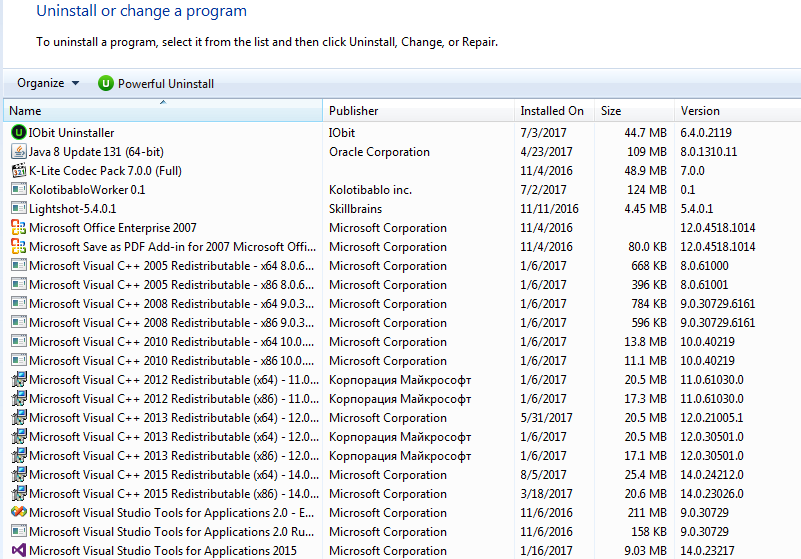Click size value 109 MB
The width and height of the screenshot is (801, 559).
tap(647, 152)
